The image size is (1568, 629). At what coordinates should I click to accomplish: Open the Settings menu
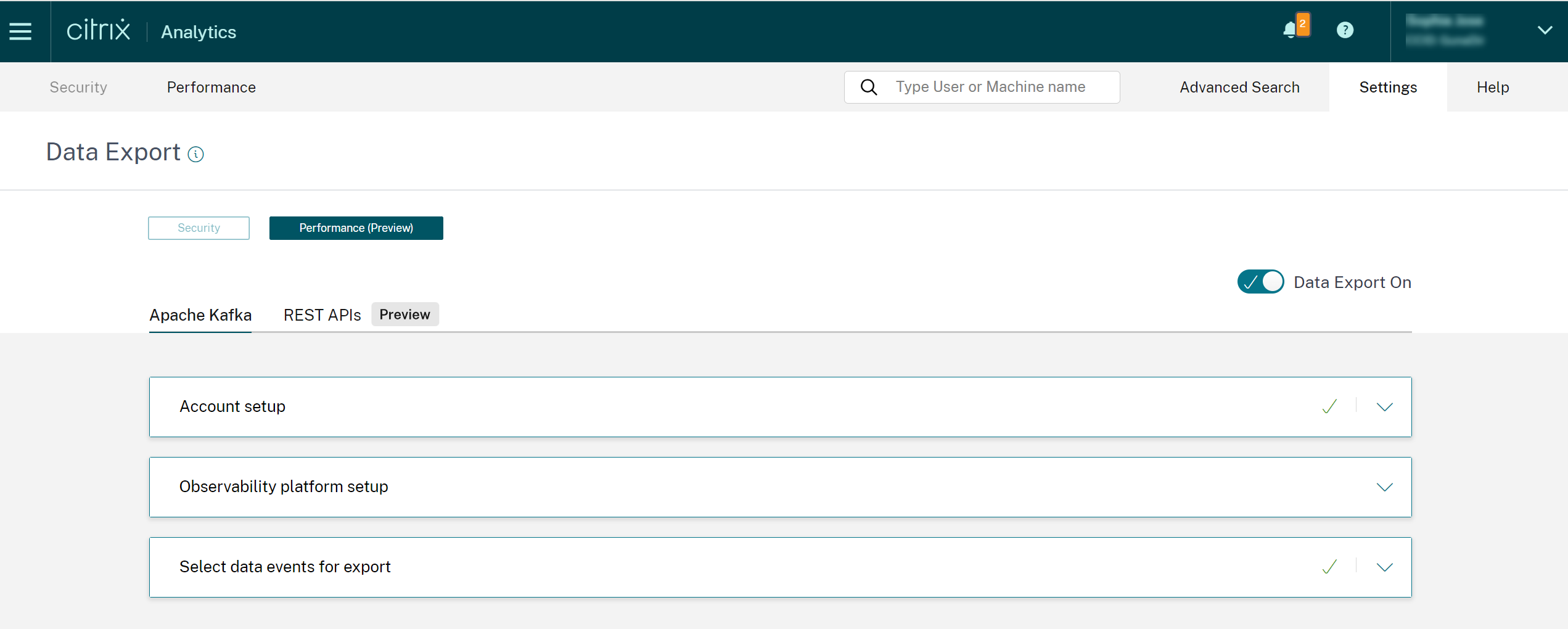1388,87
